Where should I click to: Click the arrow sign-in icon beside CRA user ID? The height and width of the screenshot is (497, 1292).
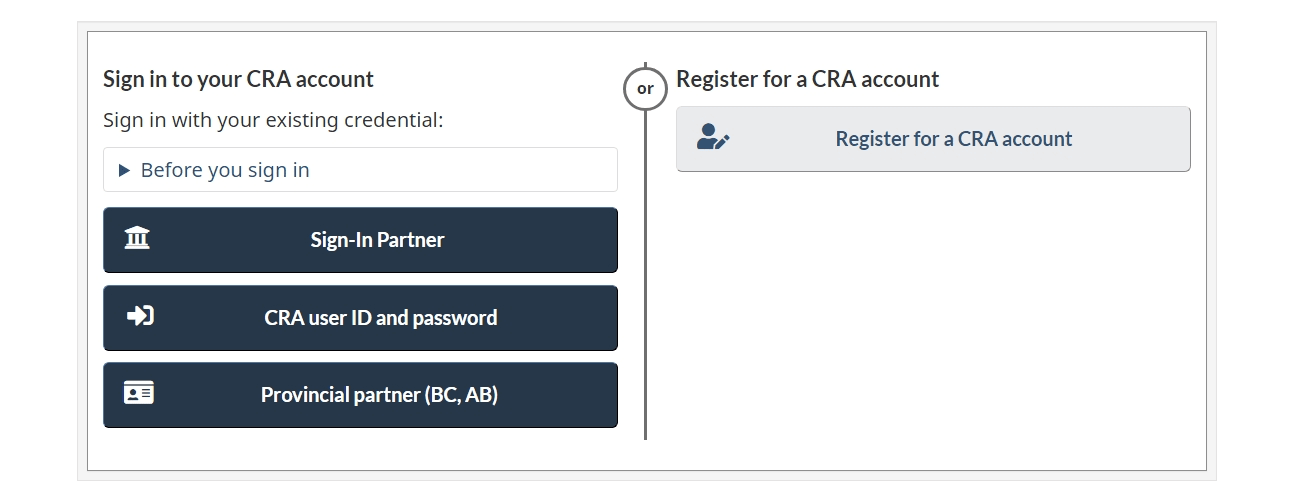pyautogui.click(x=140, y=316)
